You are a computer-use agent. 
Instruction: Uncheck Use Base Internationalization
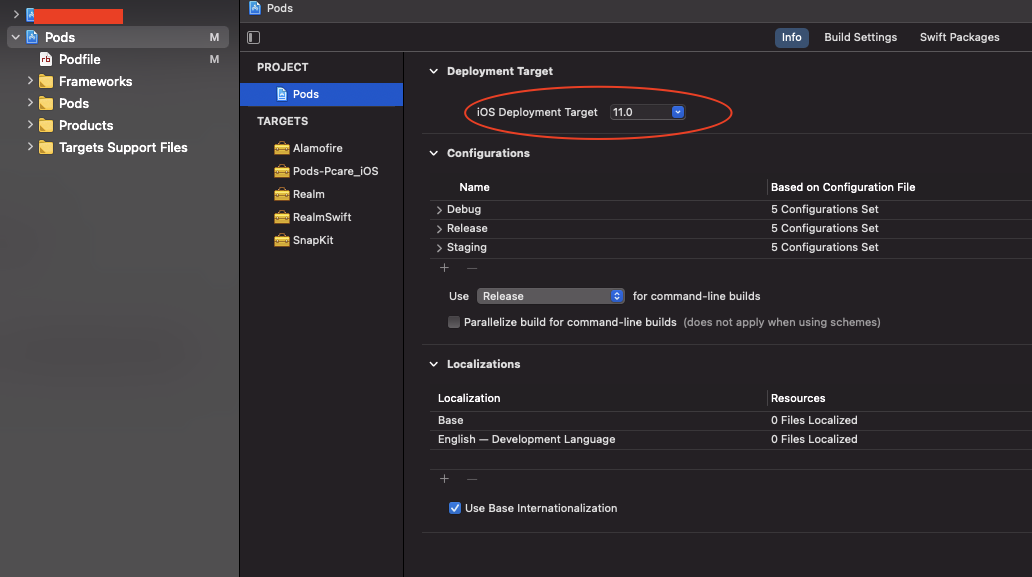point(455,508)
